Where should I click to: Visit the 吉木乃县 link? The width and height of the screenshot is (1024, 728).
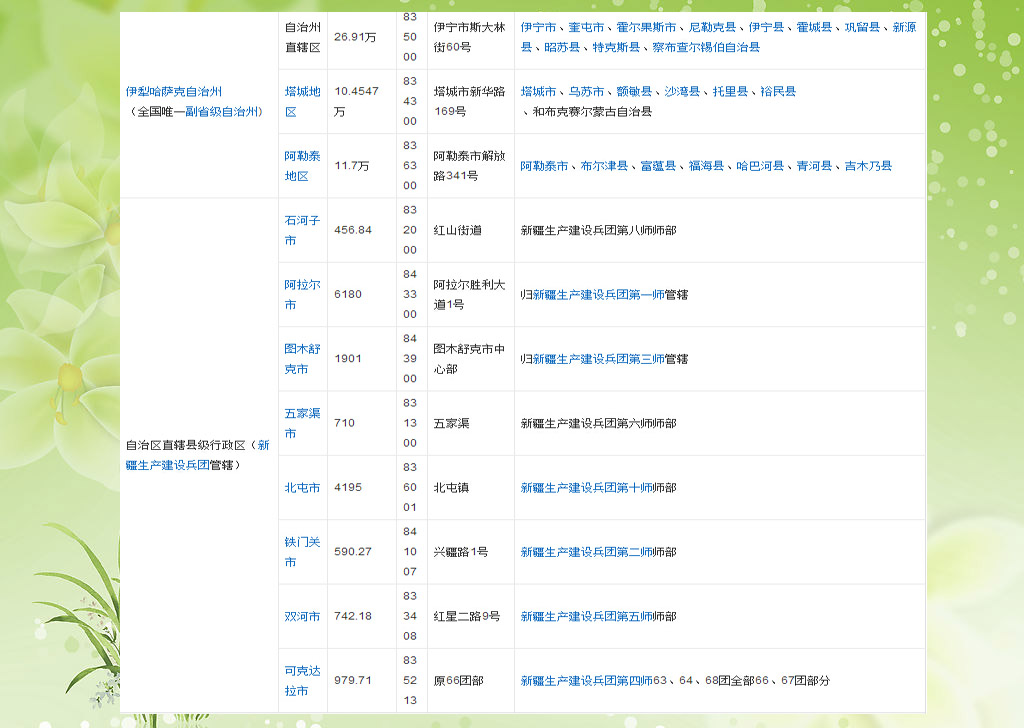click(x=868, y=166)
